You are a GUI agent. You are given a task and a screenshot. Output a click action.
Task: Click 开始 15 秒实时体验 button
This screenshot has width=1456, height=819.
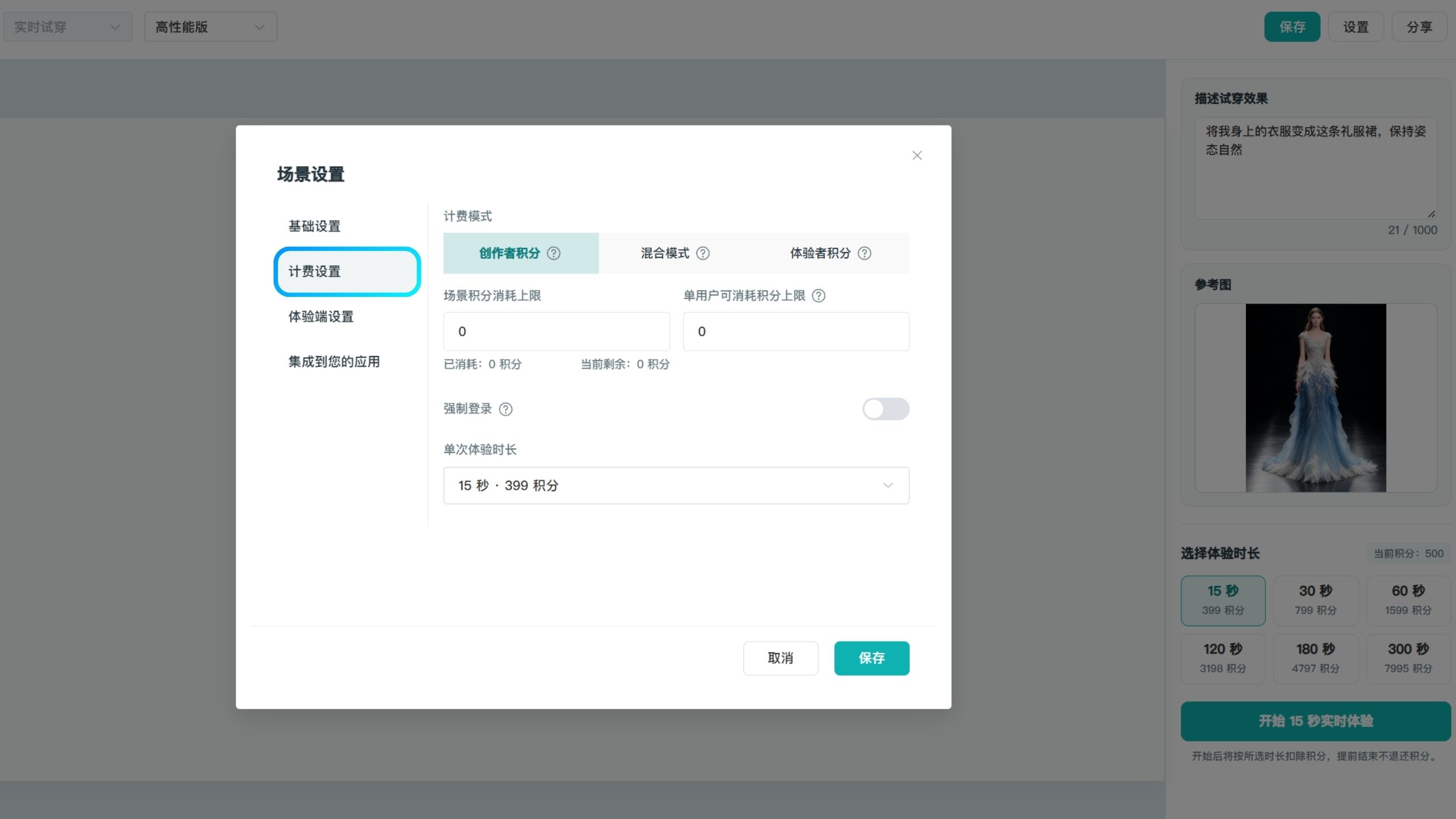pyautogui.click(x=1316, y=721)
